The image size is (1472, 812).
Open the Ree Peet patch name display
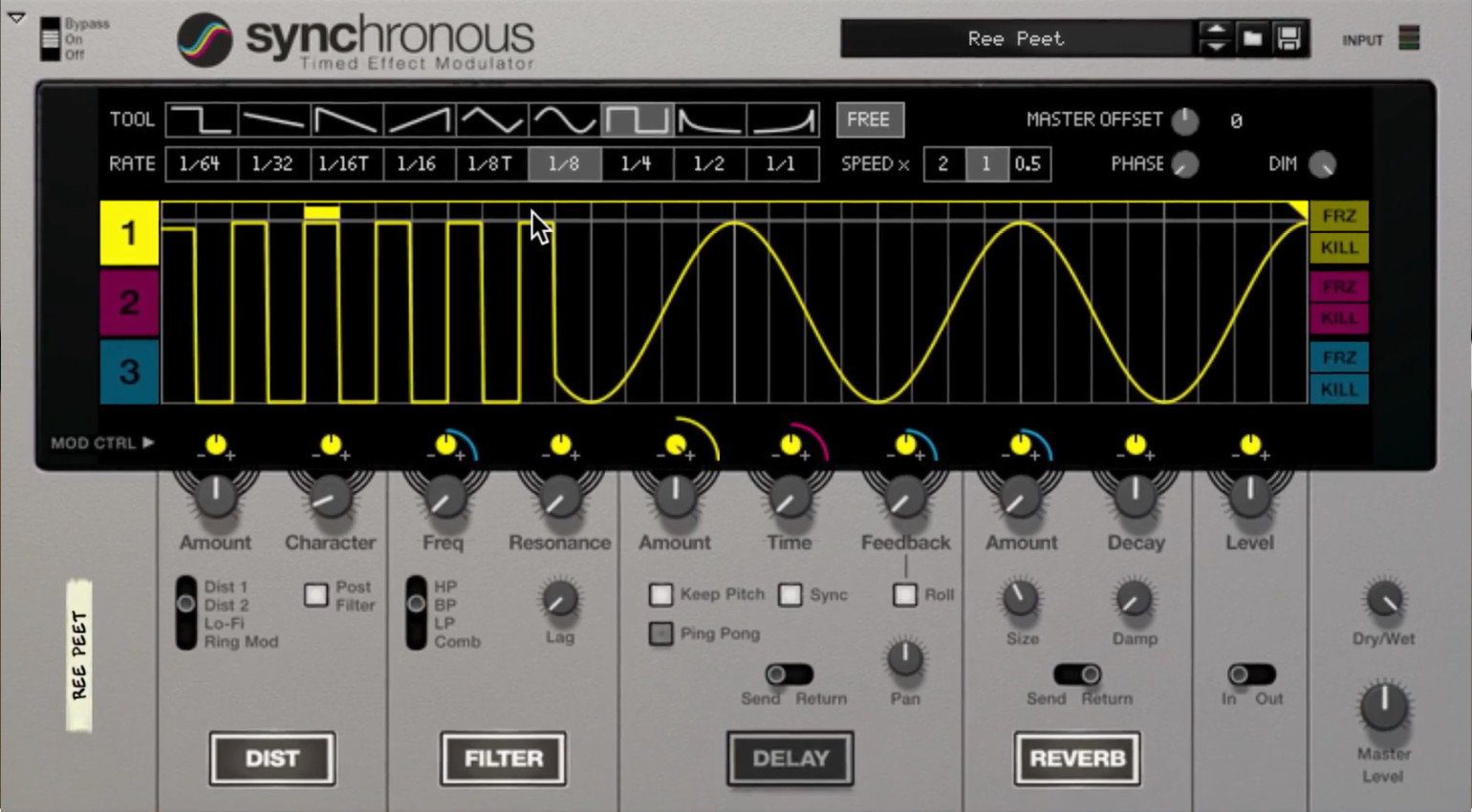[1016, 39]
